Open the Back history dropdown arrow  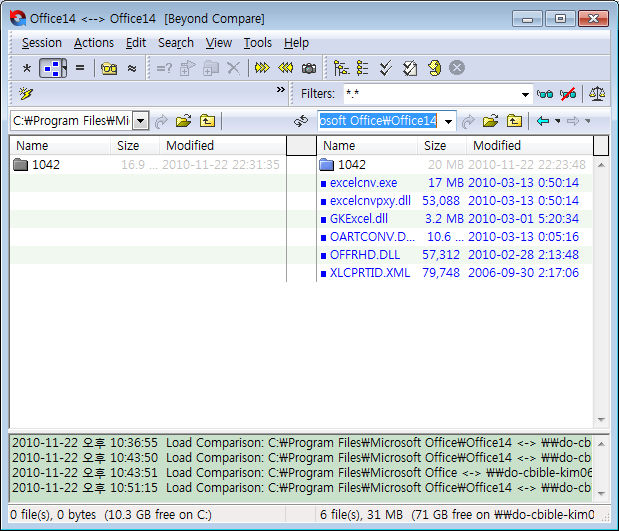[558, 121]
